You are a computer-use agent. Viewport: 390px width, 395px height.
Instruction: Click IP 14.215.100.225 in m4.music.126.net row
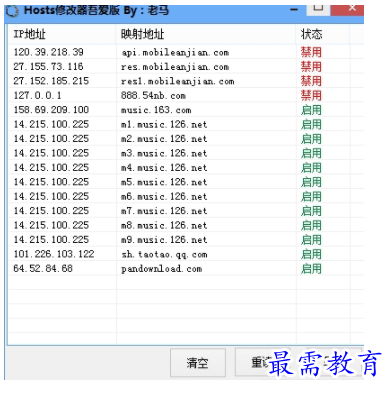pyautogui.click(x=51, y=167)
